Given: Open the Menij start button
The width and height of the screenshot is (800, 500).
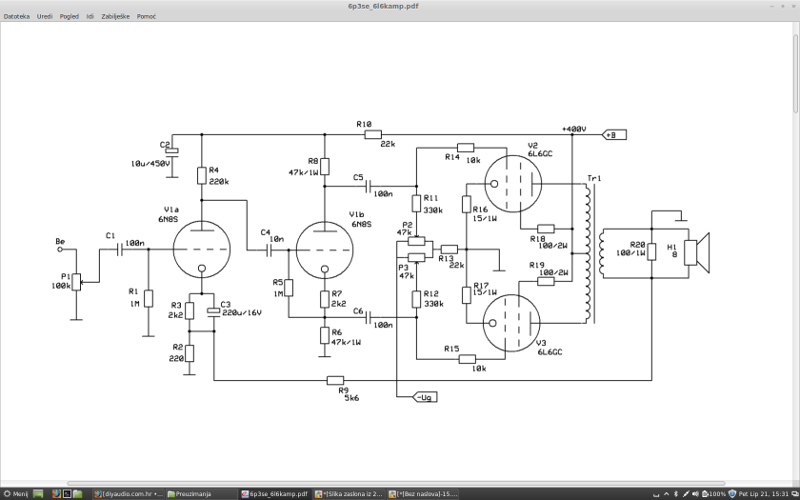Looking at the screenshot, I should pos(15,494).
